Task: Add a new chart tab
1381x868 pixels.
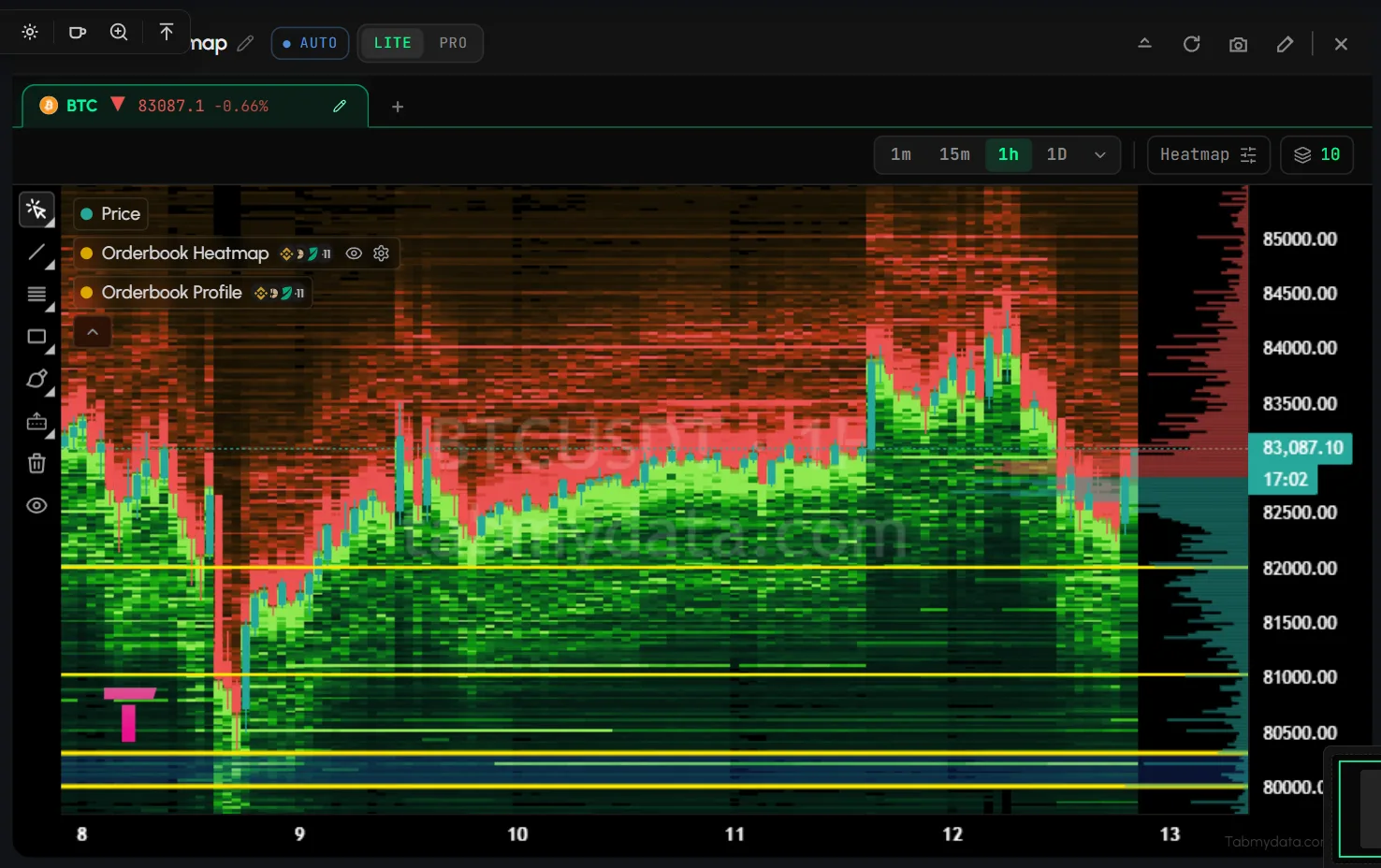Action: (398, 107)
